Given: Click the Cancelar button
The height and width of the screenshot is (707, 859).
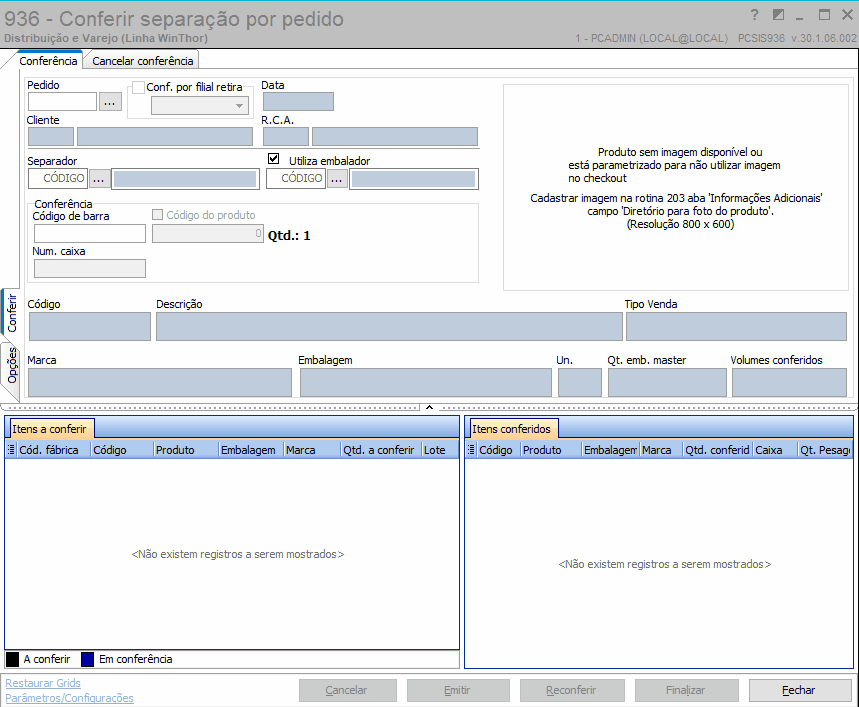Looking at the screenshot, I should click(347, 690).
